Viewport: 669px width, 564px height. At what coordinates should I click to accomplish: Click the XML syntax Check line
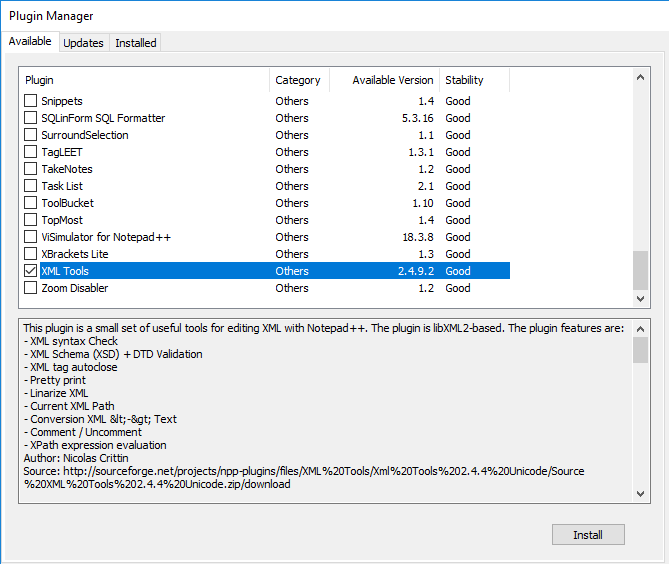pyautogui.click(x=71, y=341)
